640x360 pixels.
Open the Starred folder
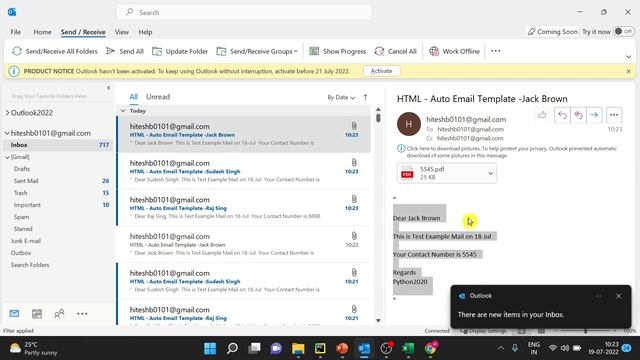23,229
